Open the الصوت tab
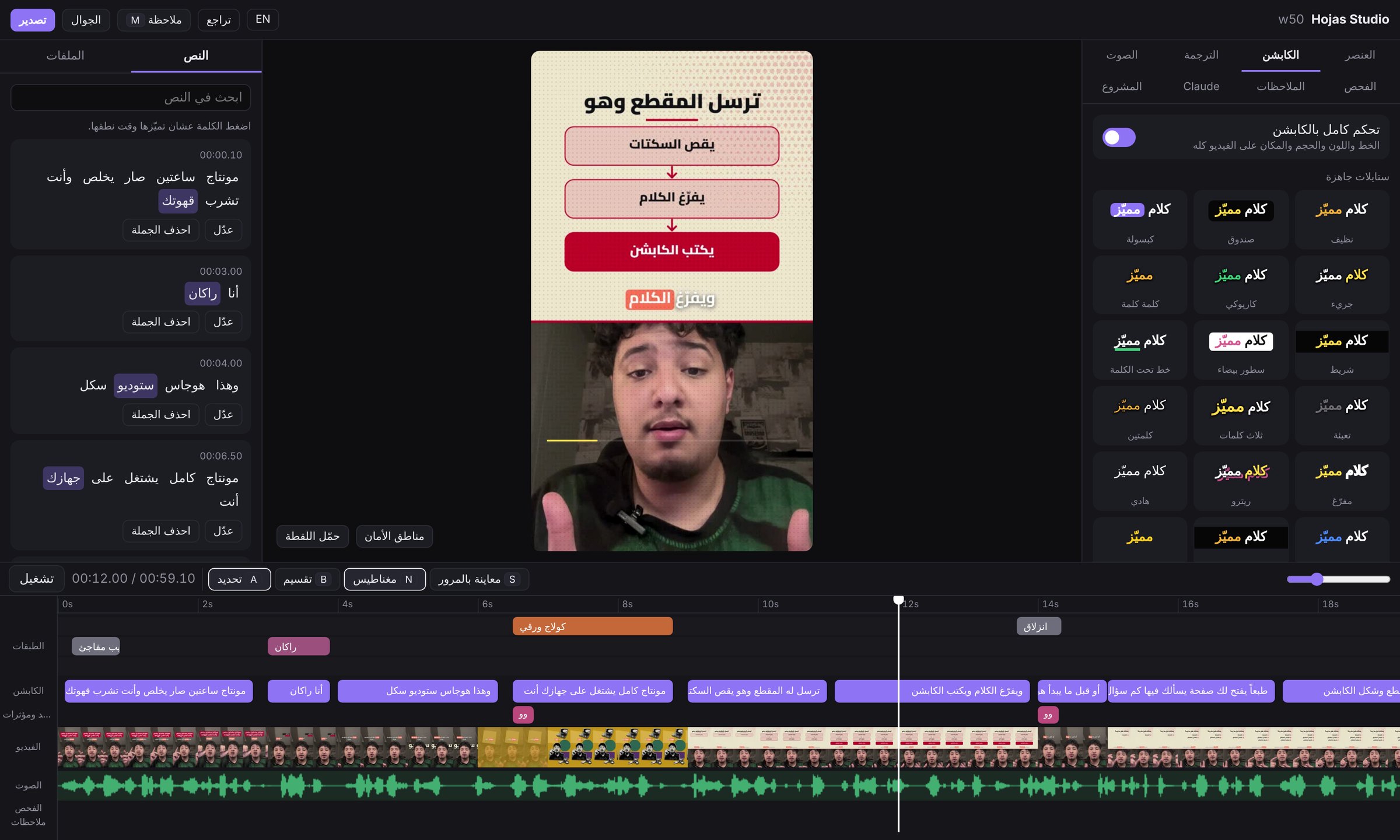Image resolution: width=1400 pixels, height=840 pixels. click(1122, 55)
